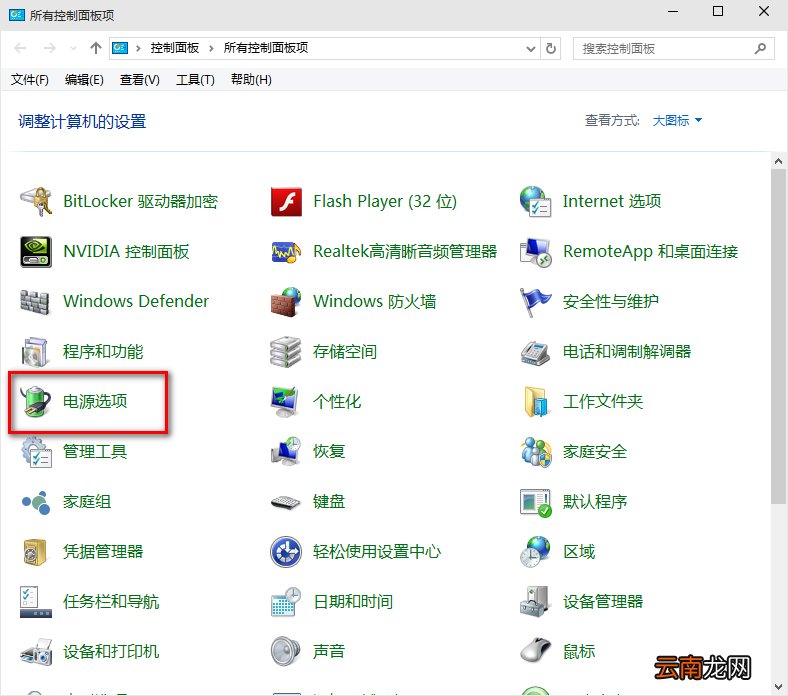Open the 个性化 monitor icon
Viewport: 788px width, 696px height.
286,402
